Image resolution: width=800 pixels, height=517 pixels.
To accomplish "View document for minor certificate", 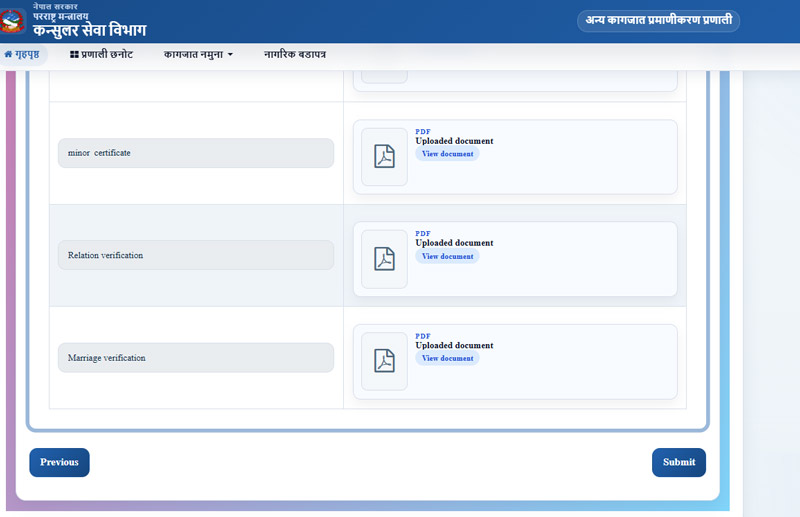I will tap(447, 154).
